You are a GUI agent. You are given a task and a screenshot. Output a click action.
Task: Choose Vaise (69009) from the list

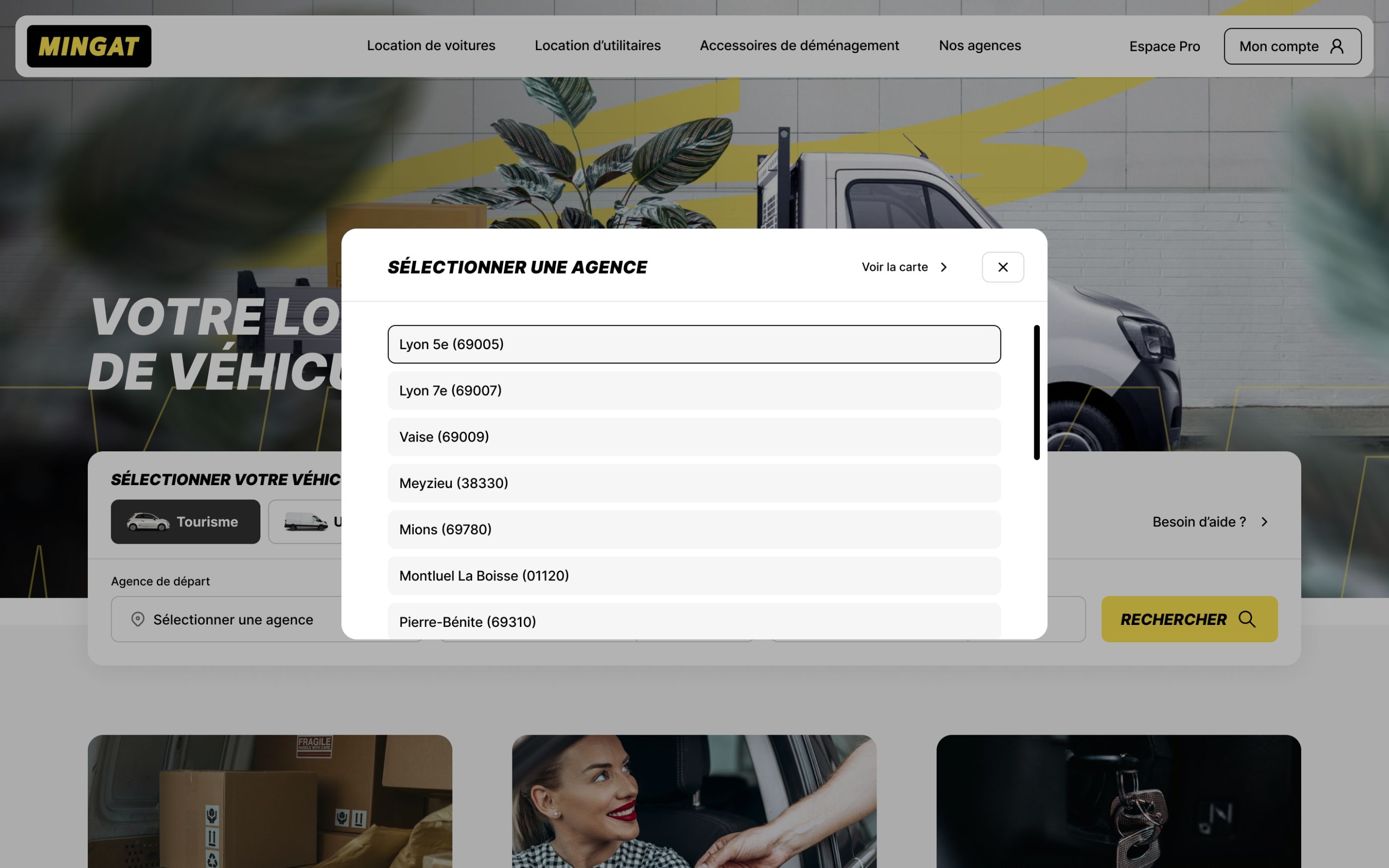694,437
